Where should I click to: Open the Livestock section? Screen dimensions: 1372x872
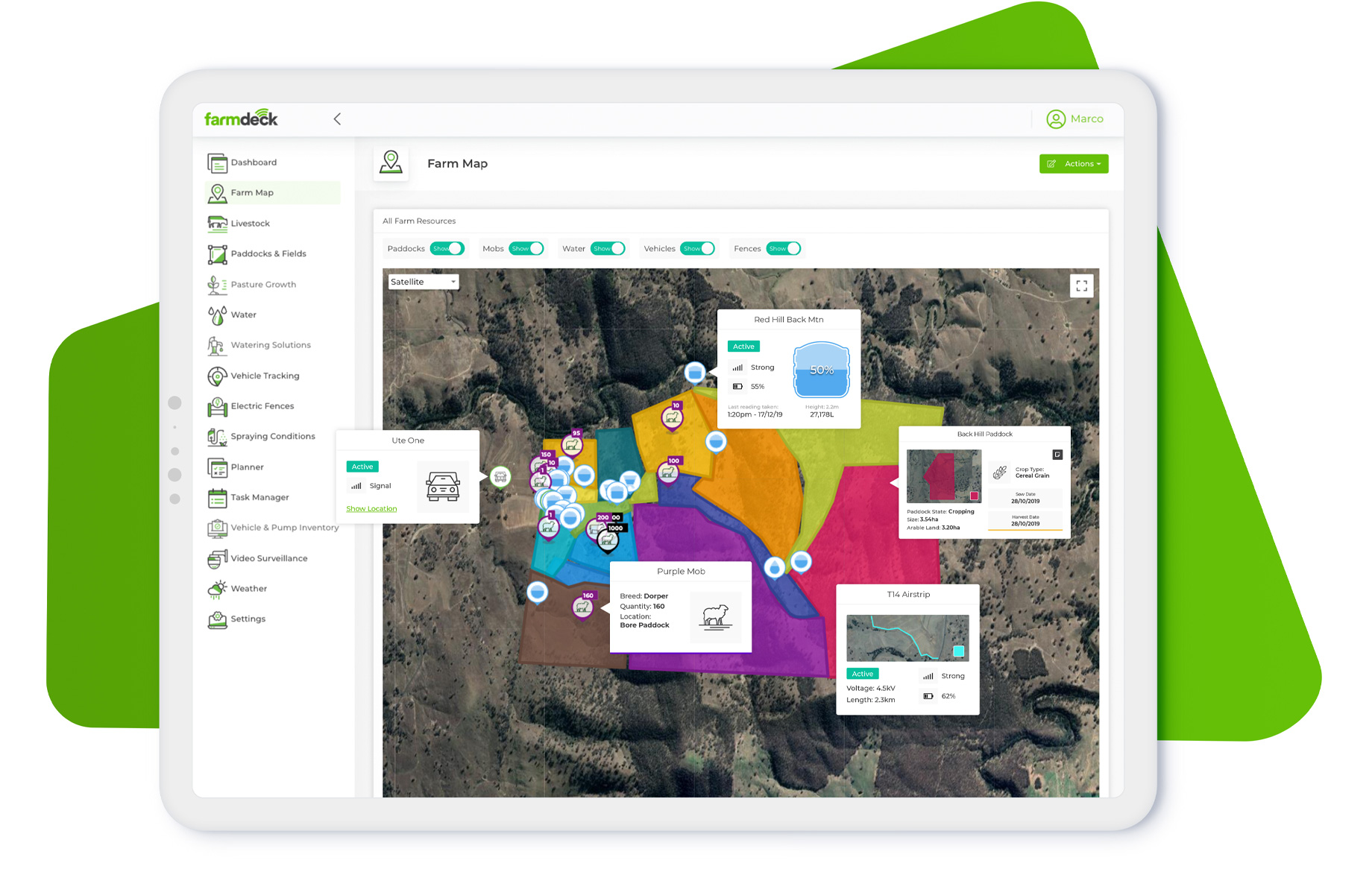[x=251, y=223]
